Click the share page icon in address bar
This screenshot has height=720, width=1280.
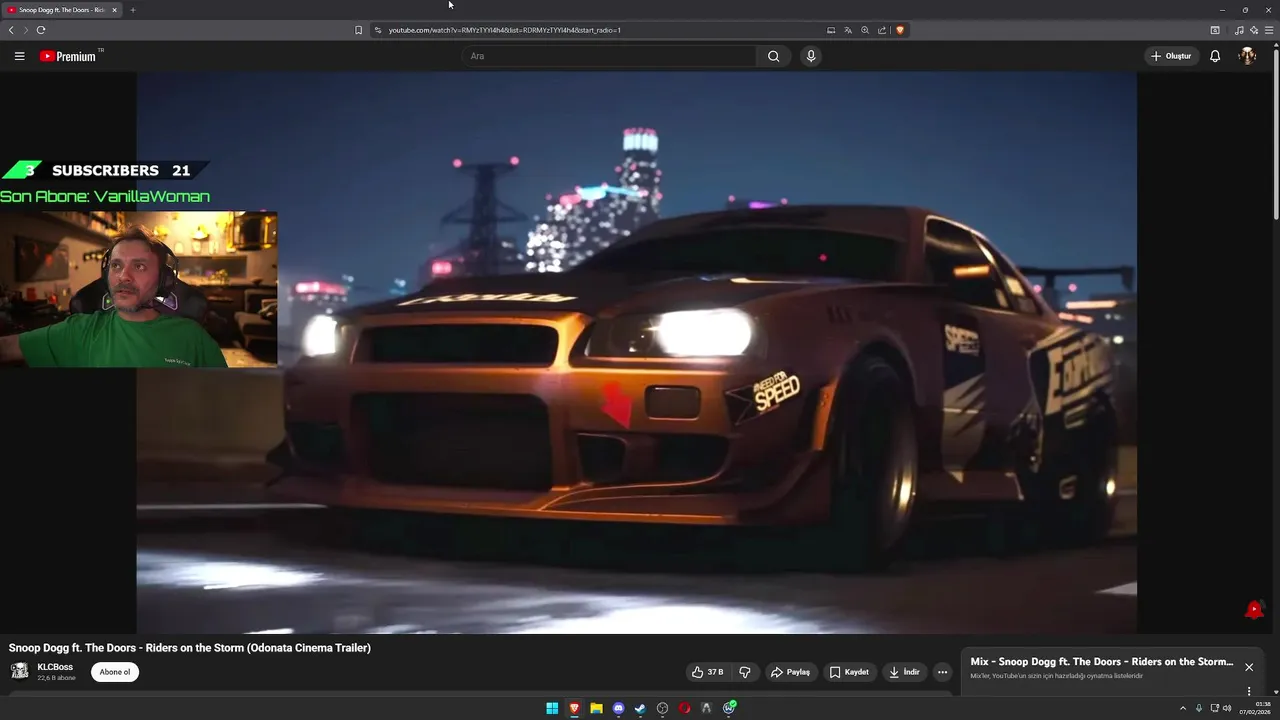[x=882, y=30]
